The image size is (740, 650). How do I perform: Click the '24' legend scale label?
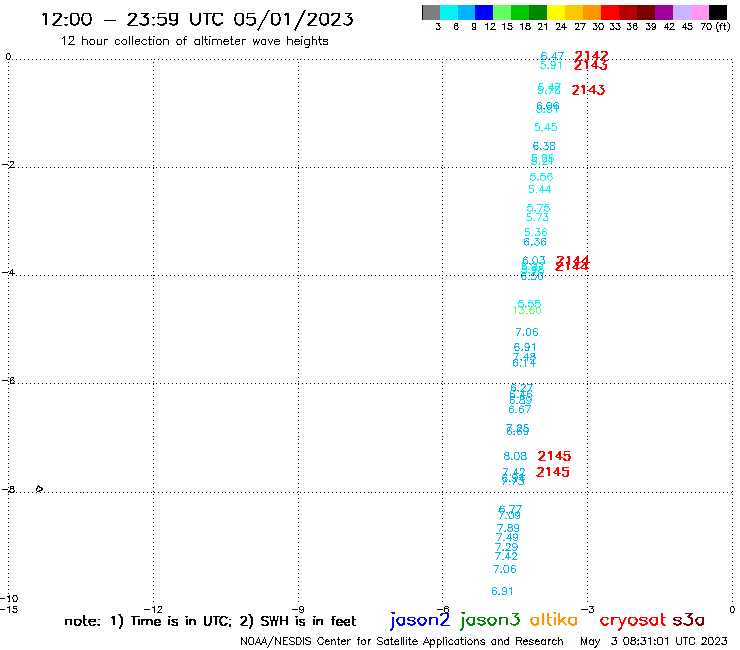561,27
